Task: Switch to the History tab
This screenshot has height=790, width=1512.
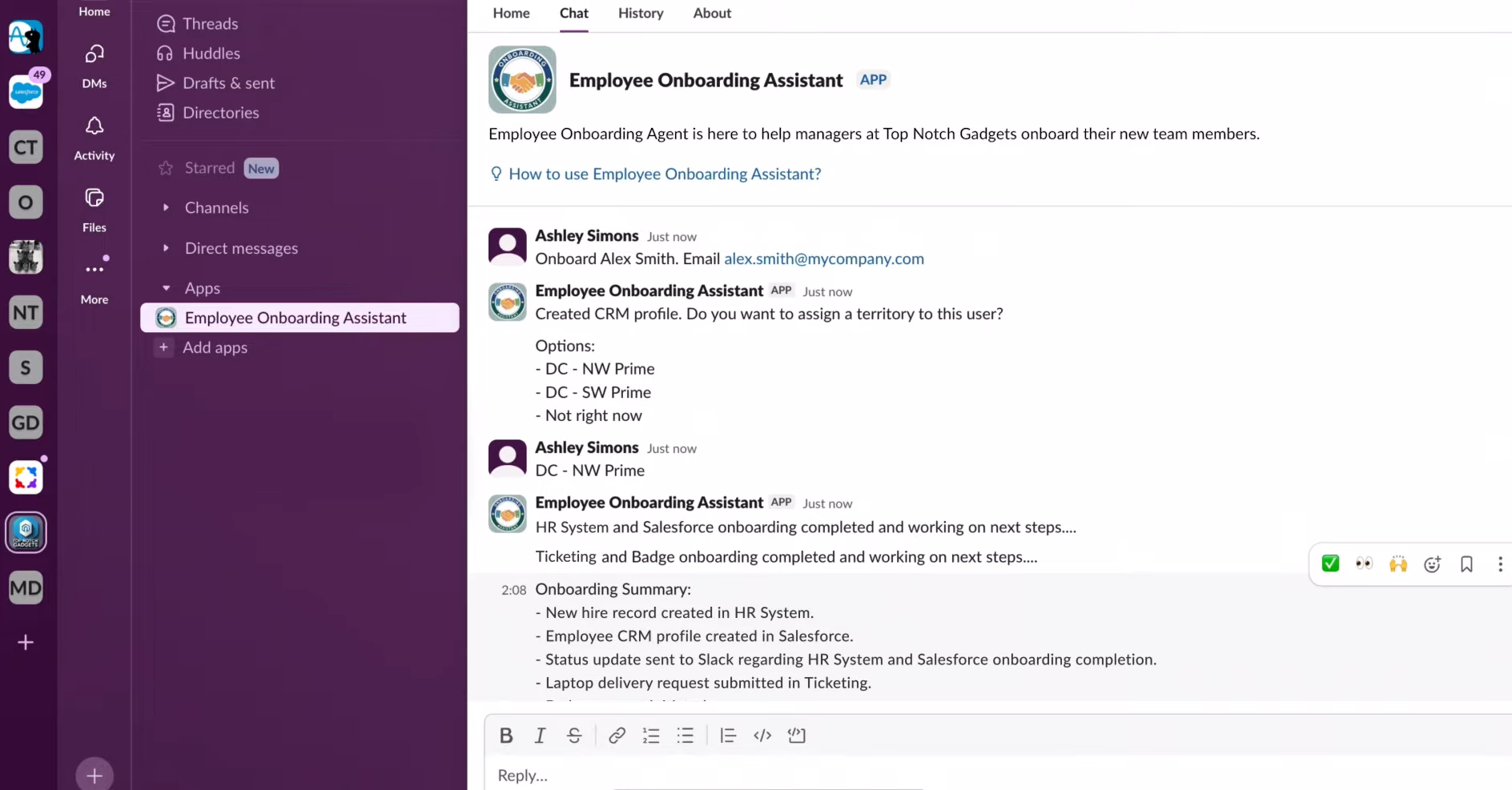Action: 641,14
